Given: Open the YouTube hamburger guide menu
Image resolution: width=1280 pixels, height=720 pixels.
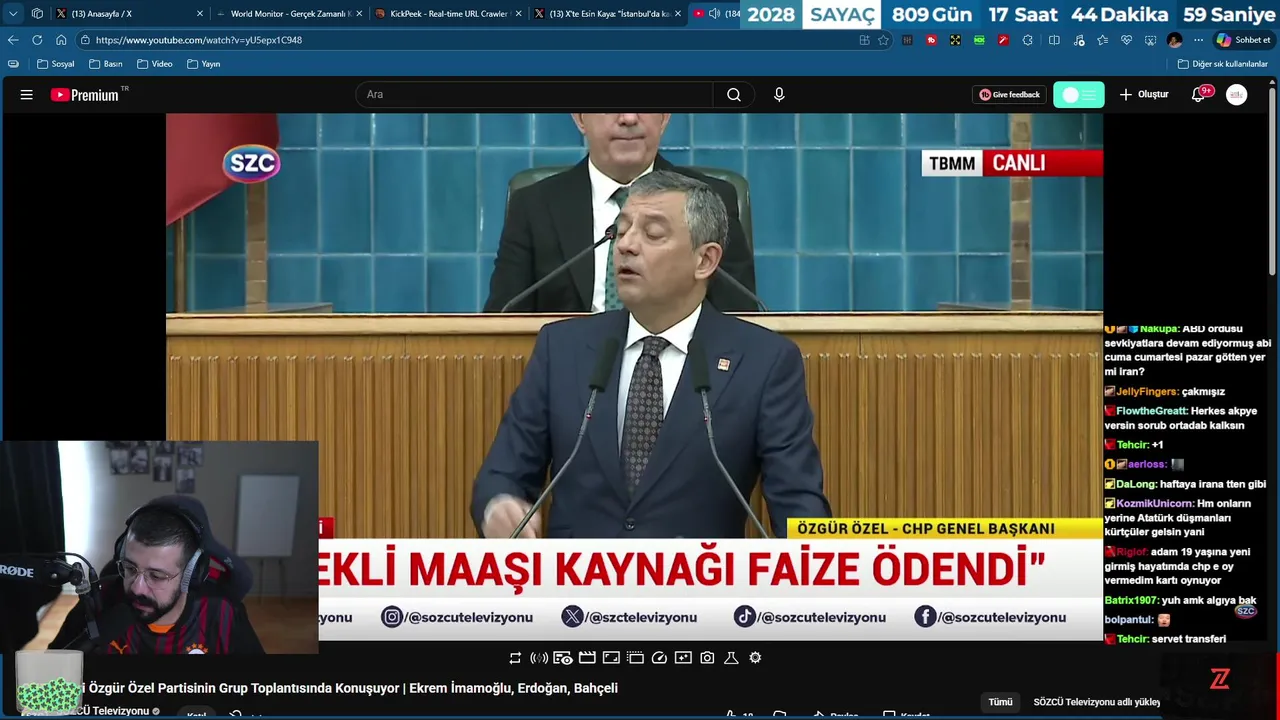Looking at the screenshot, I should click(27, 95).
